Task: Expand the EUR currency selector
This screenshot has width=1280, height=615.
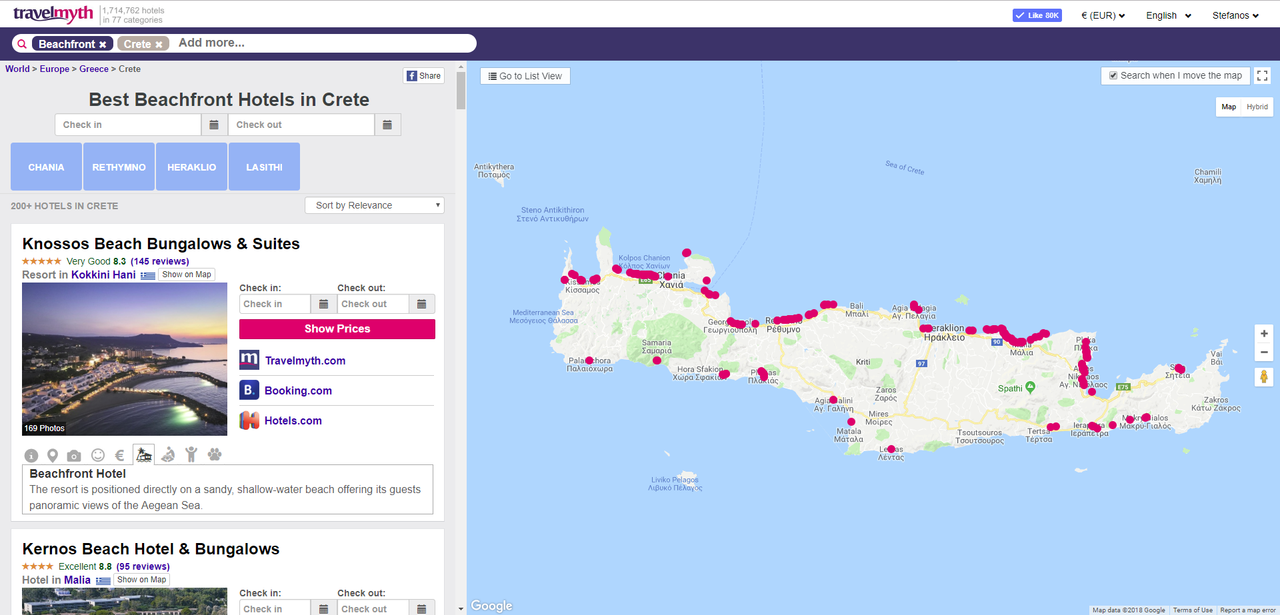Action: click(1103, 15)
